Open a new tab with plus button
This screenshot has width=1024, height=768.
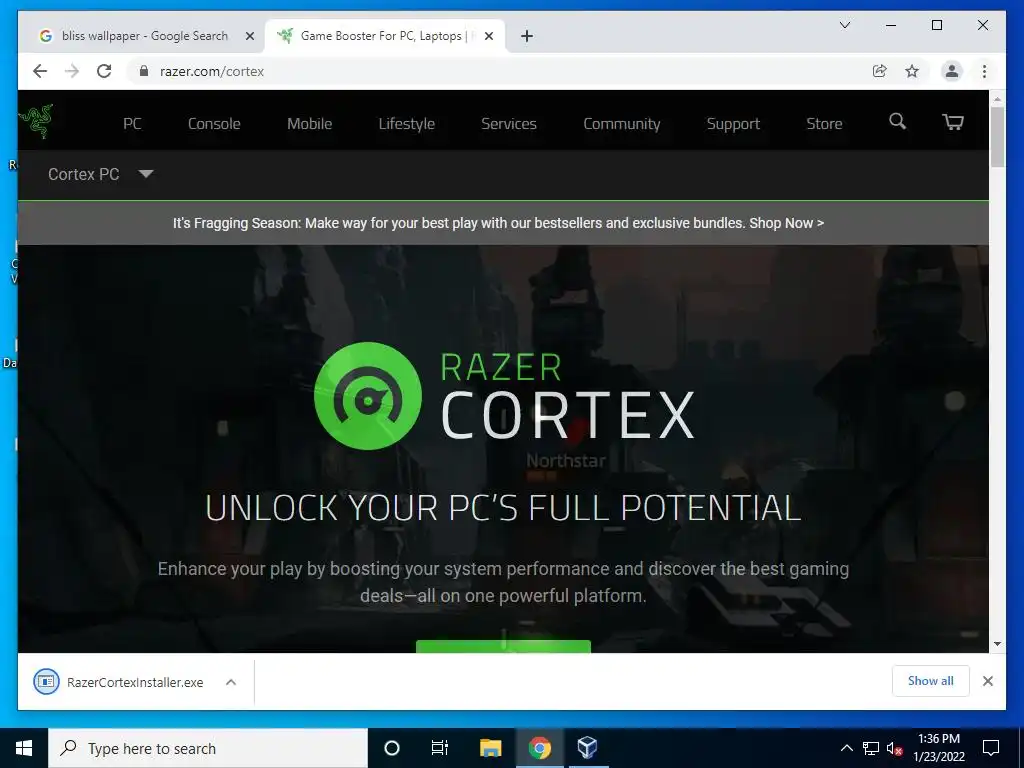[x=527, y=36]
